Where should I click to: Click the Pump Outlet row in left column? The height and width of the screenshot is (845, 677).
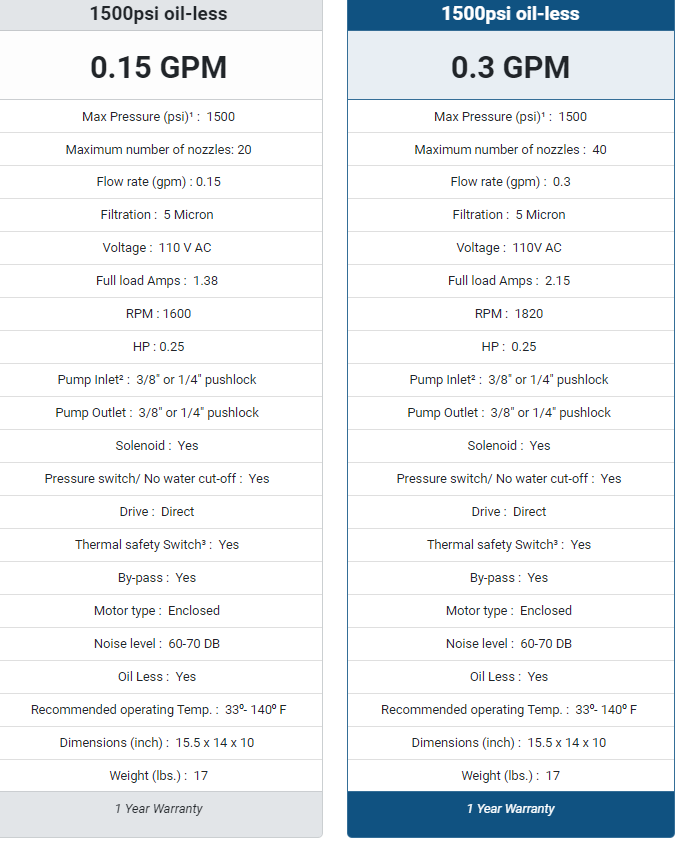tap(158, 413)
